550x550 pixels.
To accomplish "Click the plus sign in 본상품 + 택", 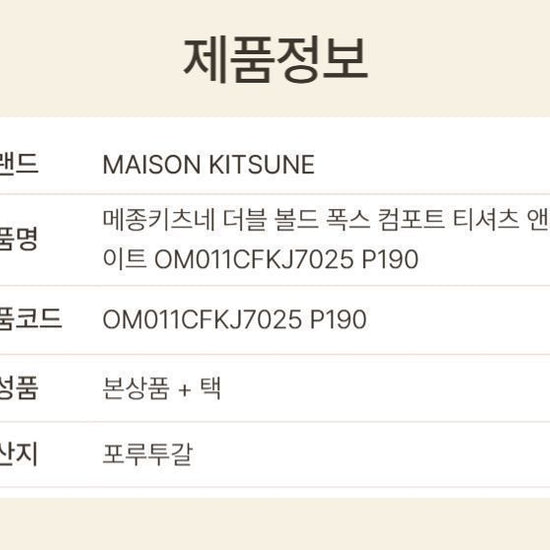I will point(185,390).
